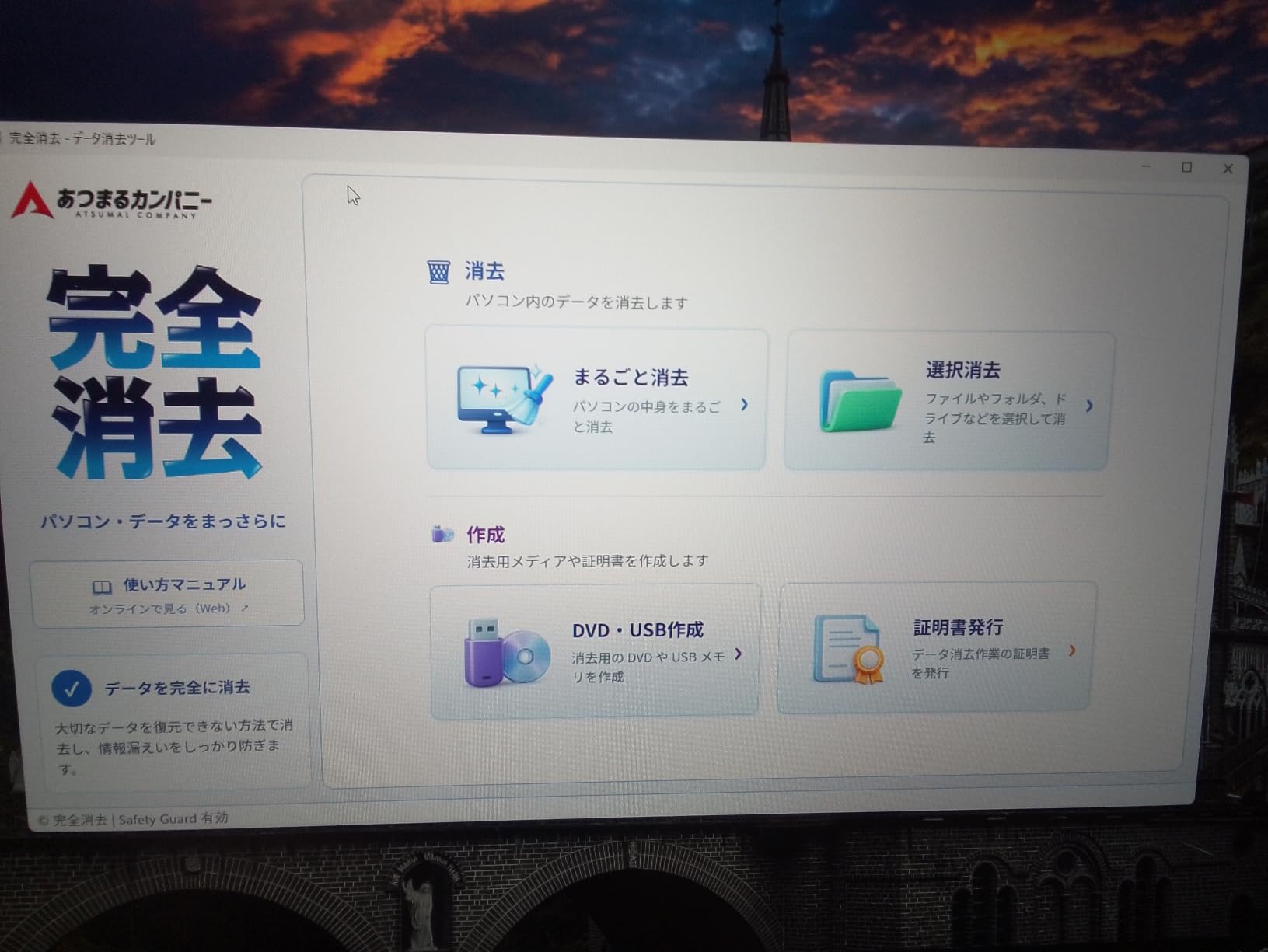Screen dimensions: 1268x952
Task: Click the book icon next to 使い方マニュアル
Action: coord(102,587)
